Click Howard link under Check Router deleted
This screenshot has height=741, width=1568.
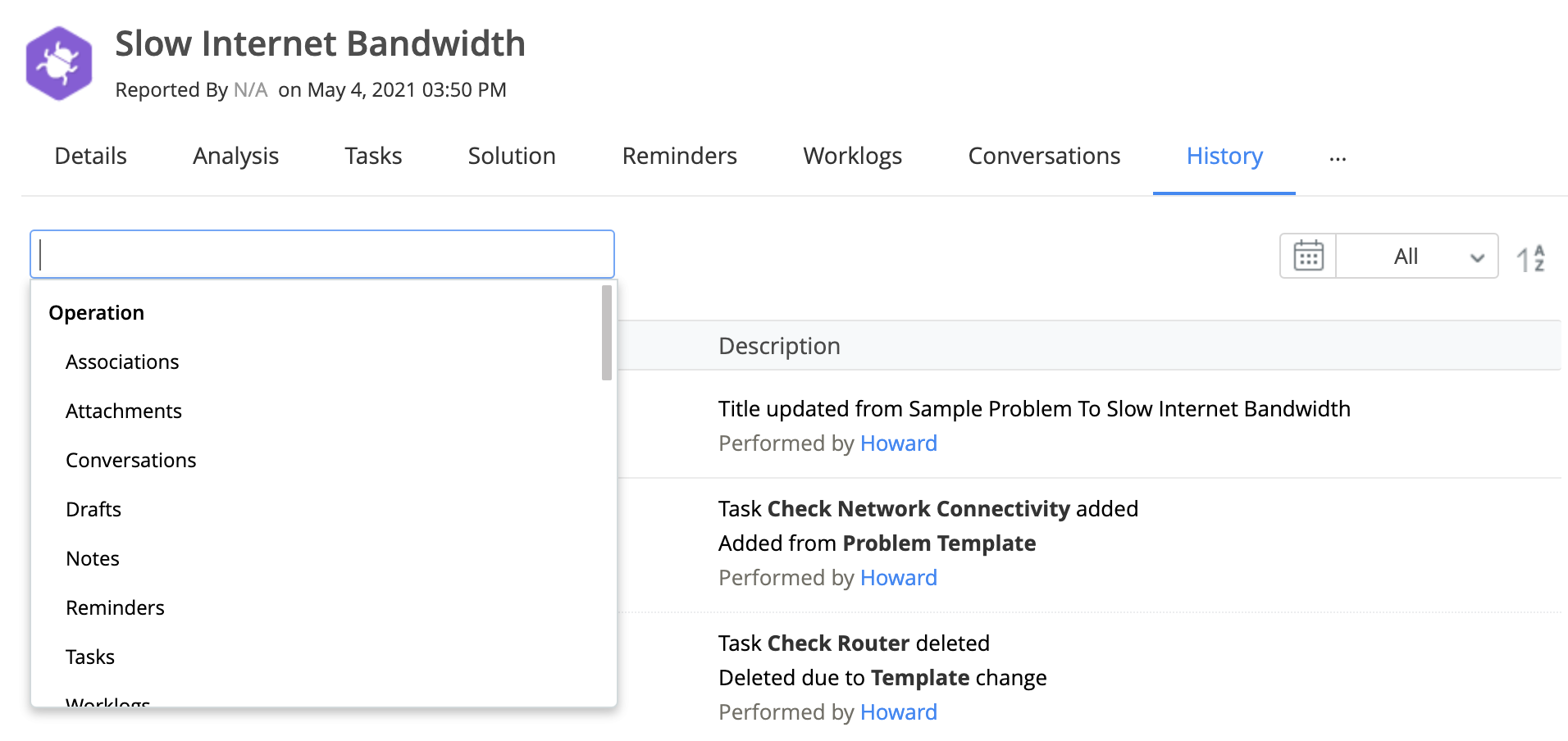pyautogui.click(x=898, y=712)
